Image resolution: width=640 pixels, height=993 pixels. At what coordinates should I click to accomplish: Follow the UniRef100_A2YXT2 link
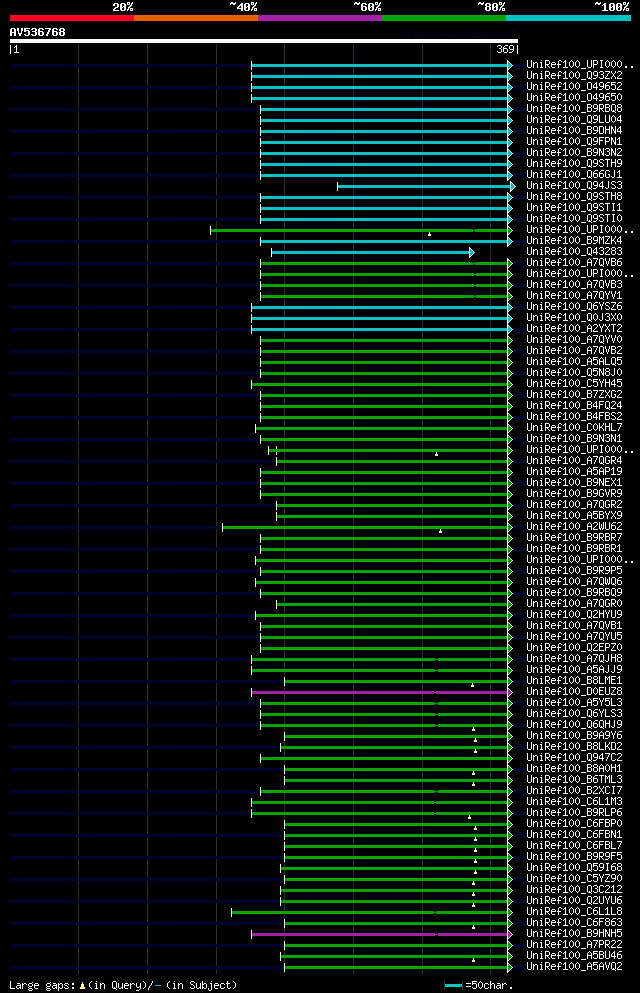pyautogui.click(x=574, y=329)
